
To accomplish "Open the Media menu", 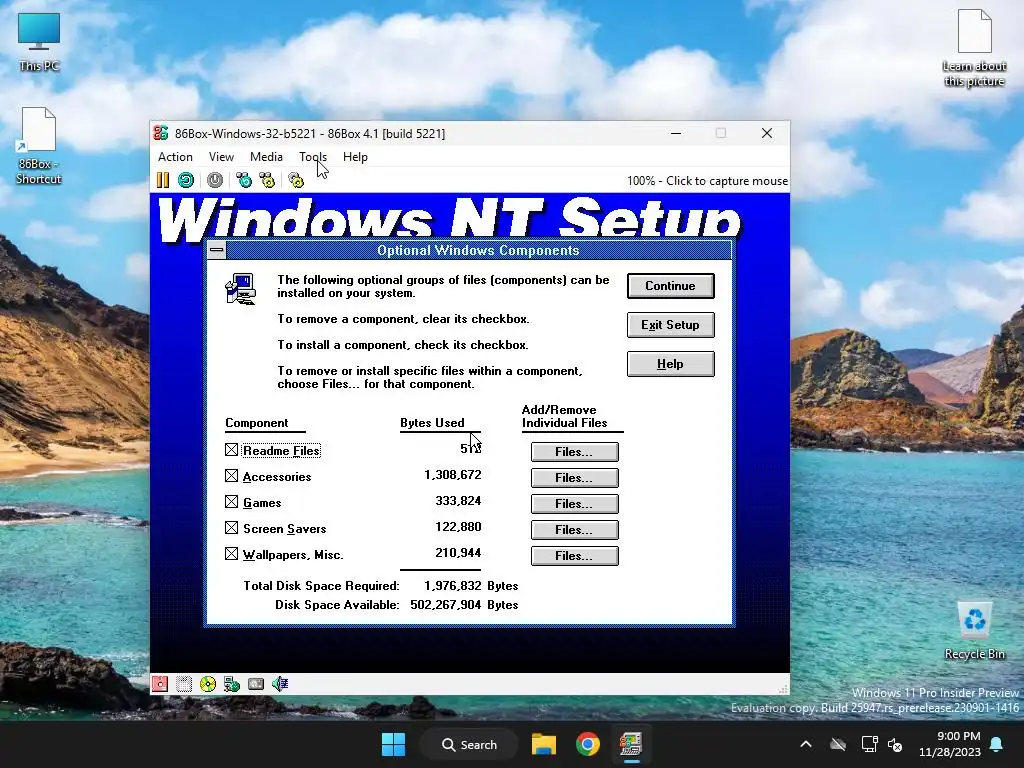I will pyautogui.click(x=266, y=157).
